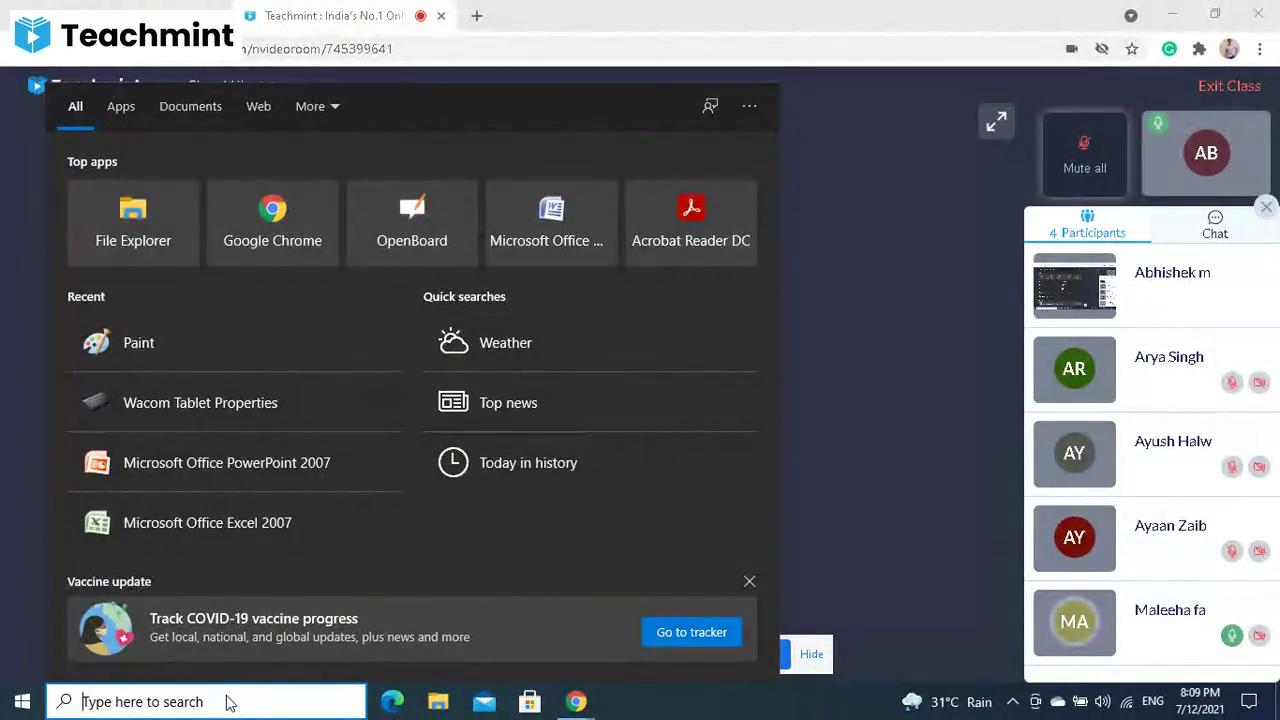
Task: Close the Teachmint browser tab
Action: (441, 16)
